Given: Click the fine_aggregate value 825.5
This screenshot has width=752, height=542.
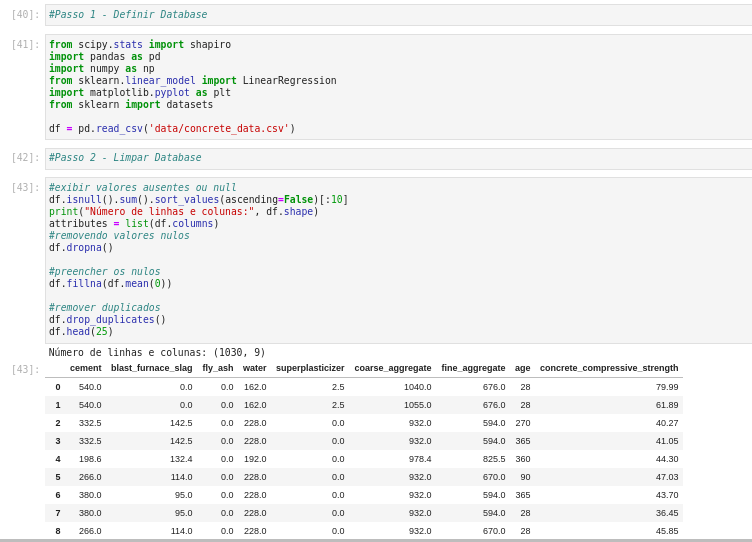Looking at the screenshot, I should [494, 459].
